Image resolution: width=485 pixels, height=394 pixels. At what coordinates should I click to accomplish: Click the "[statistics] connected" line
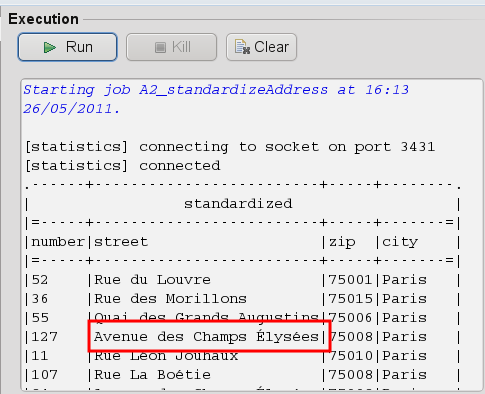click(123, 166)
